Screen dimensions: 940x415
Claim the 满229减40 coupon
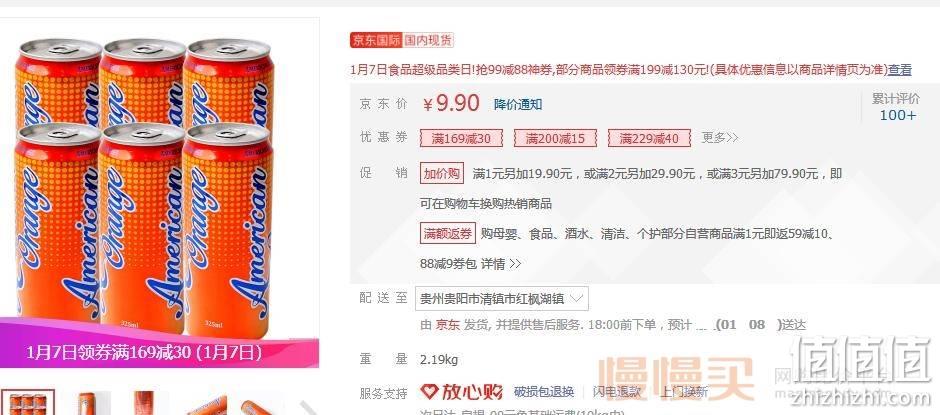coord(649,139)
